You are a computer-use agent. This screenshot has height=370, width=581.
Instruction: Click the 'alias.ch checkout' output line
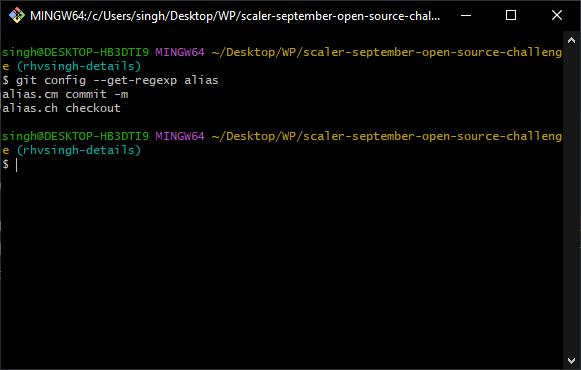[61, 108]
